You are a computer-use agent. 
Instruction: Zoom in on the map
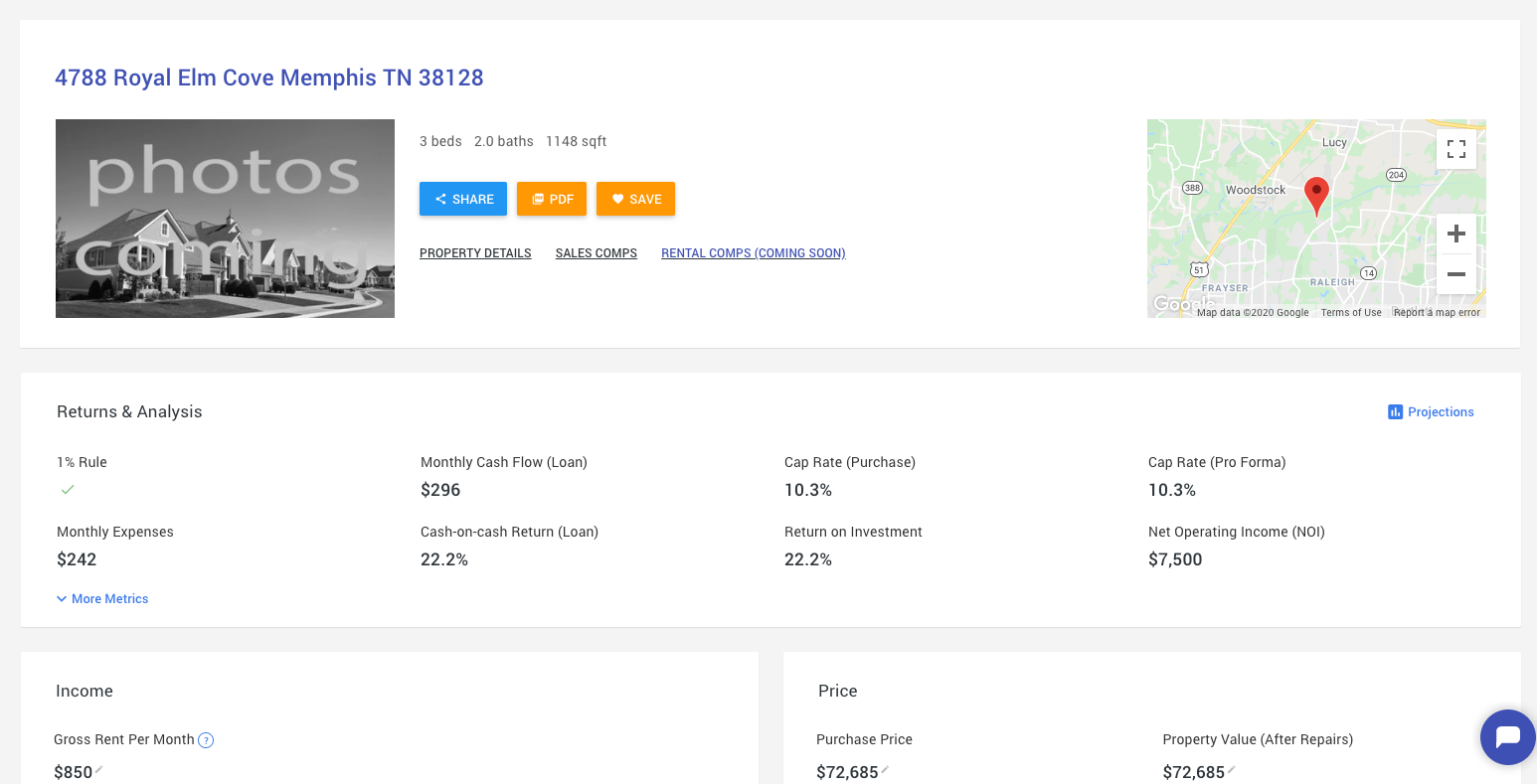click(x=1456, y=234)
